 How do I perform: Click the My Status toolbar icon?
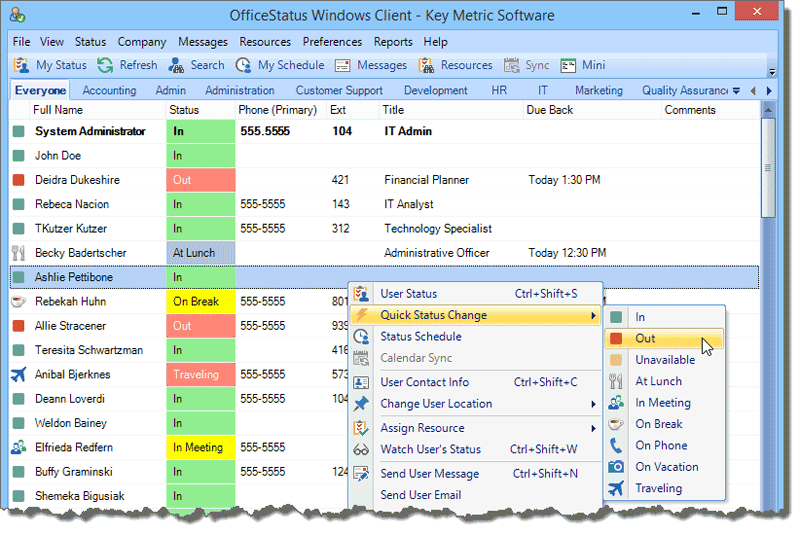21,65
